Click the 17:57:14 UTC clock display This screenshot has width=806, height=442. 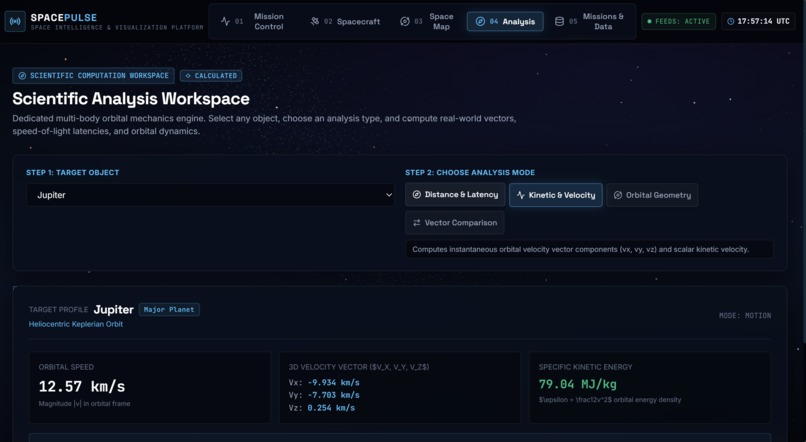pos(759,22)
